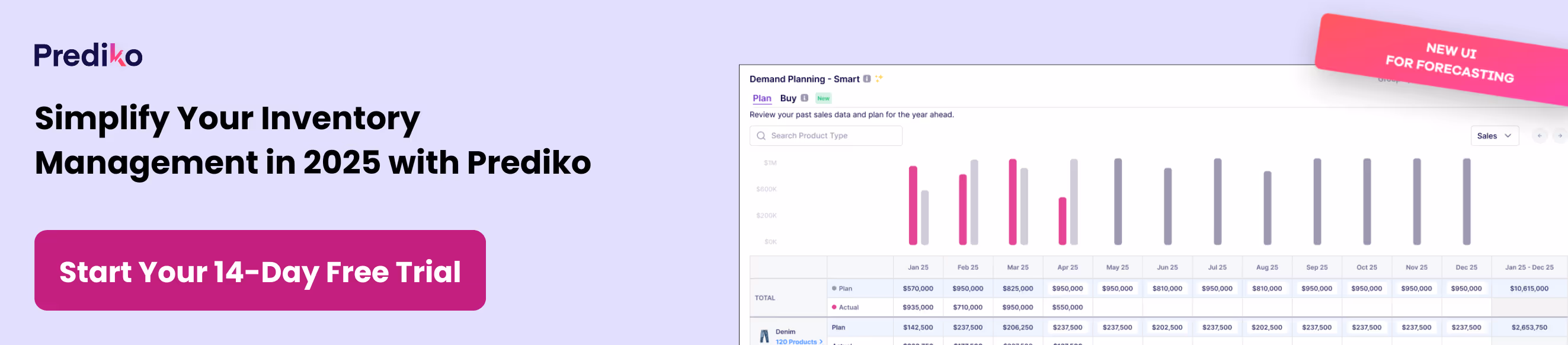Click the green New badge
This screenshot has width=1568, height=345.
coord(823,98)
